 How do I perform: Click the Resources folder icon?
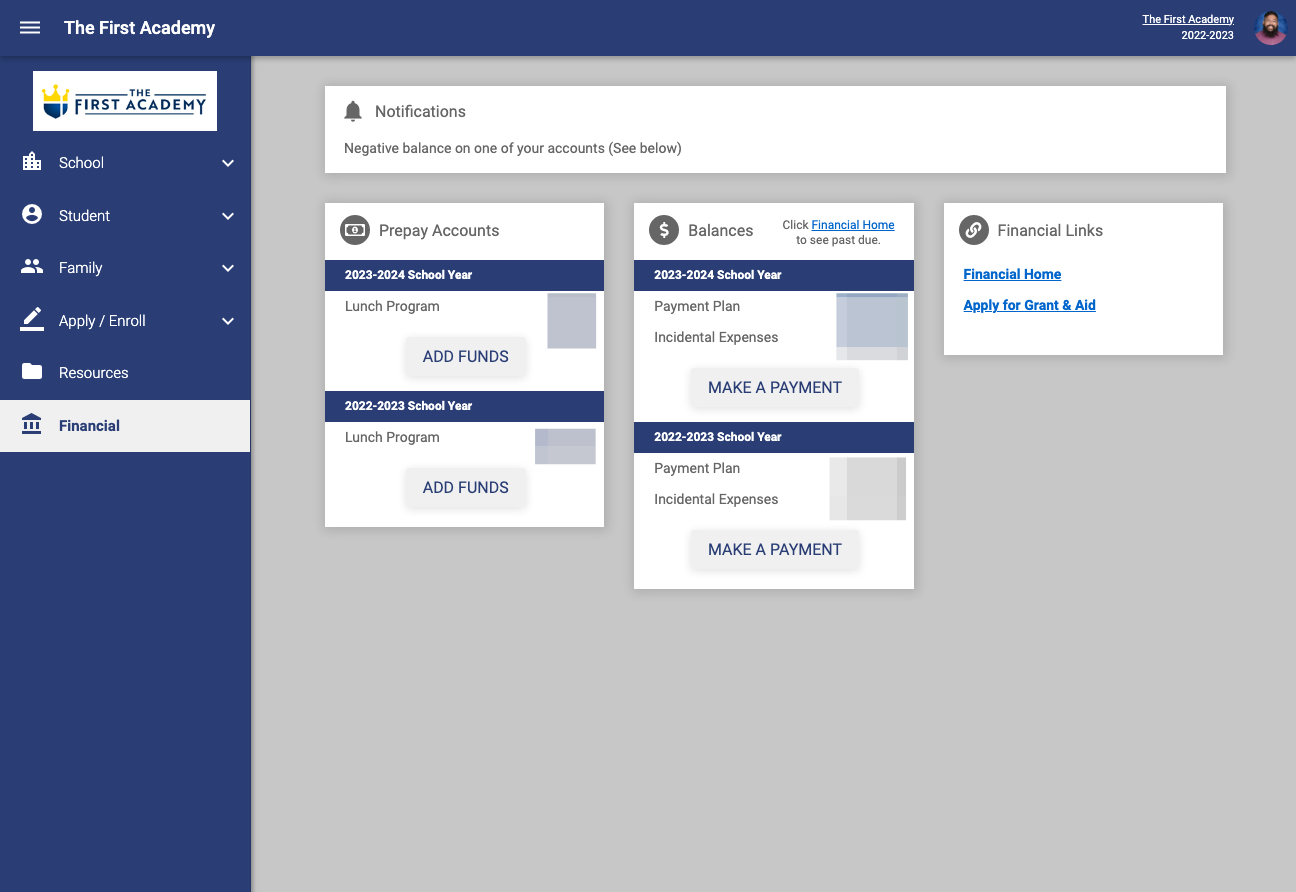click(32, 372)
